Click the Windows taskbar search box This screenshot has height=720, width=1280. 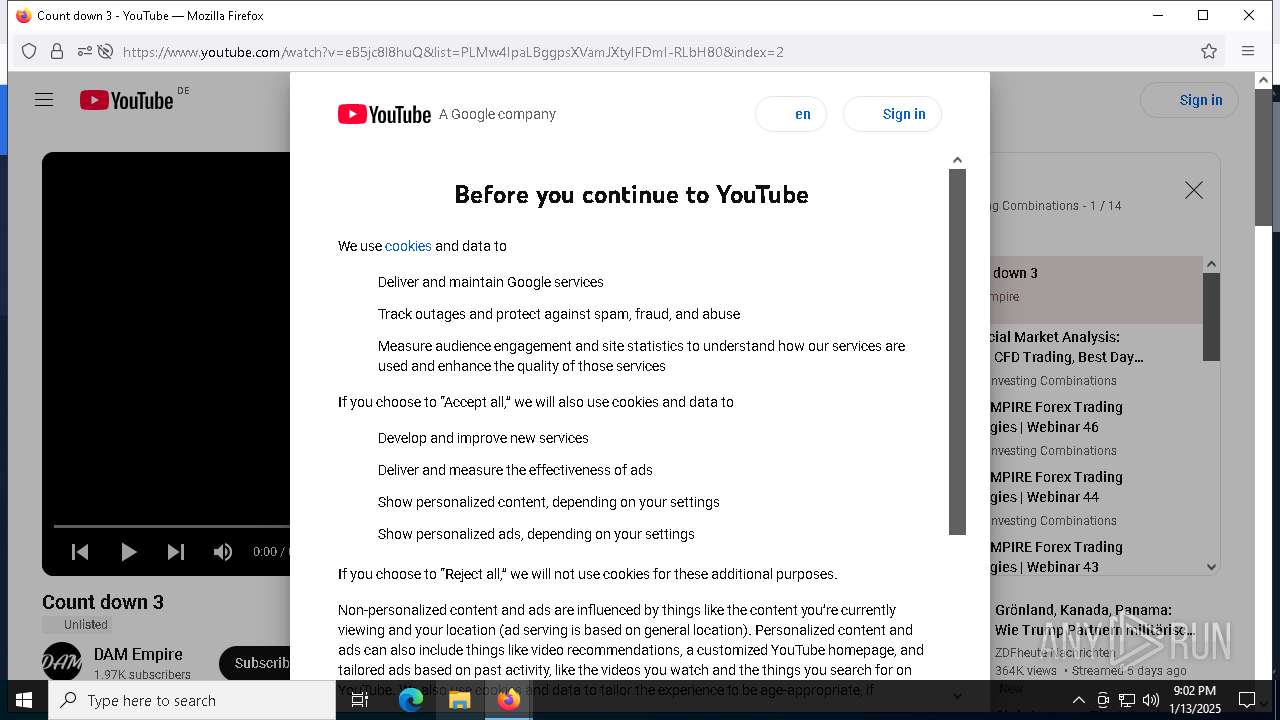[192, 700]
